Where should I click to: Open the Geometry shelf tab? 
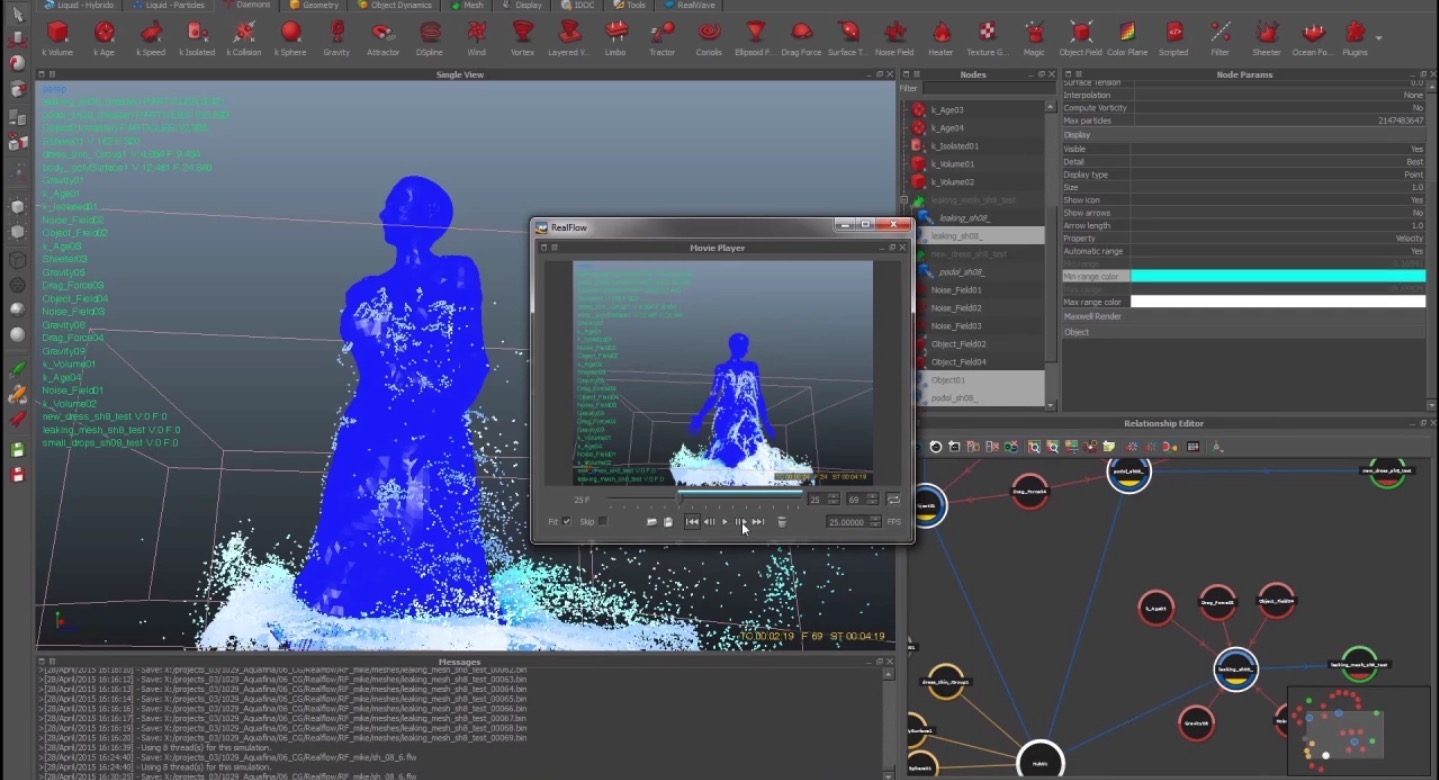tap(315, 5)
